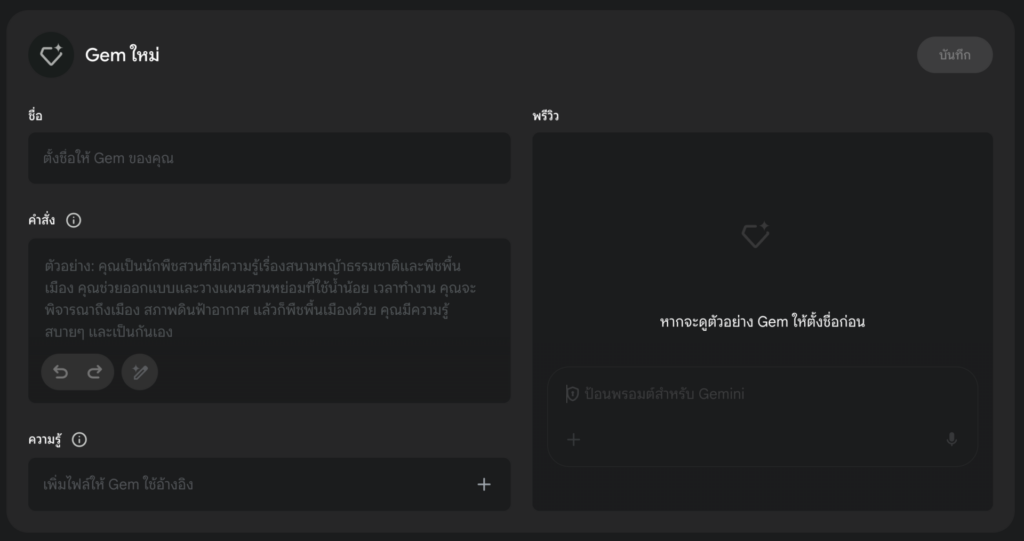
Task: Click the faded Gem sparkle icon in the preview
Action: click(756, 235)
